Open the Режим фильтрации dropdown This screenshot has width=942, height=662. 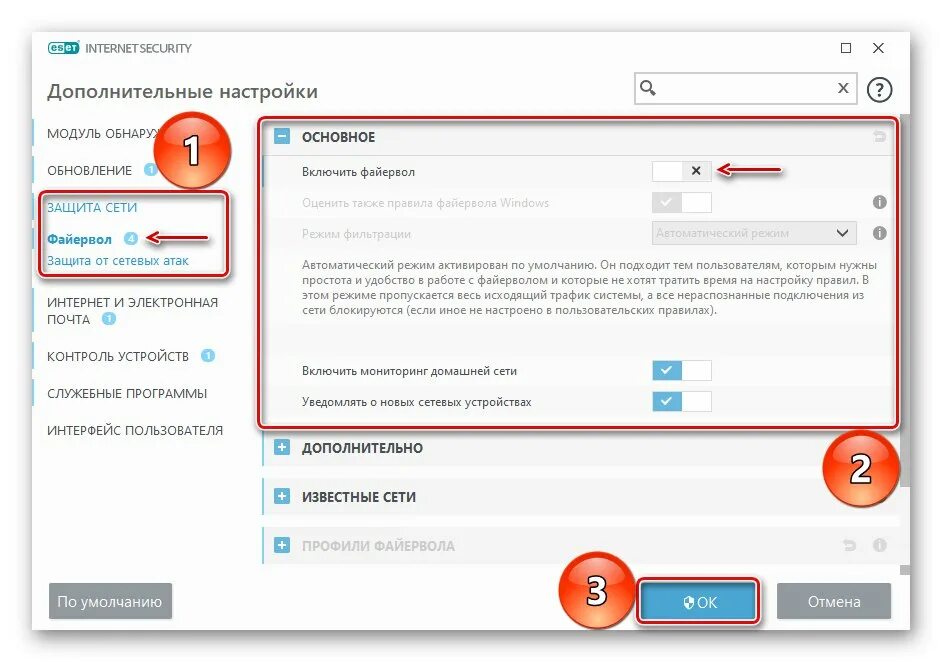[754, 233]
